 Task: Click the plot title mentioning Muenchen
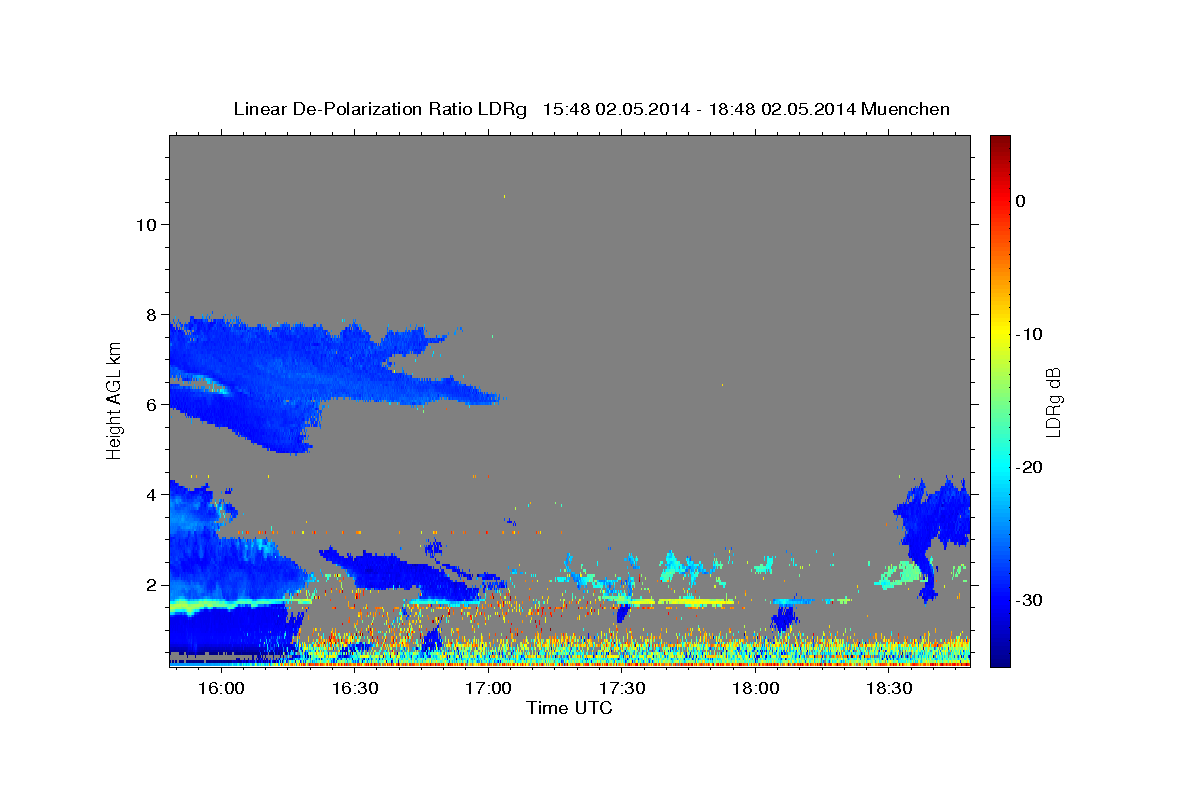591,109
